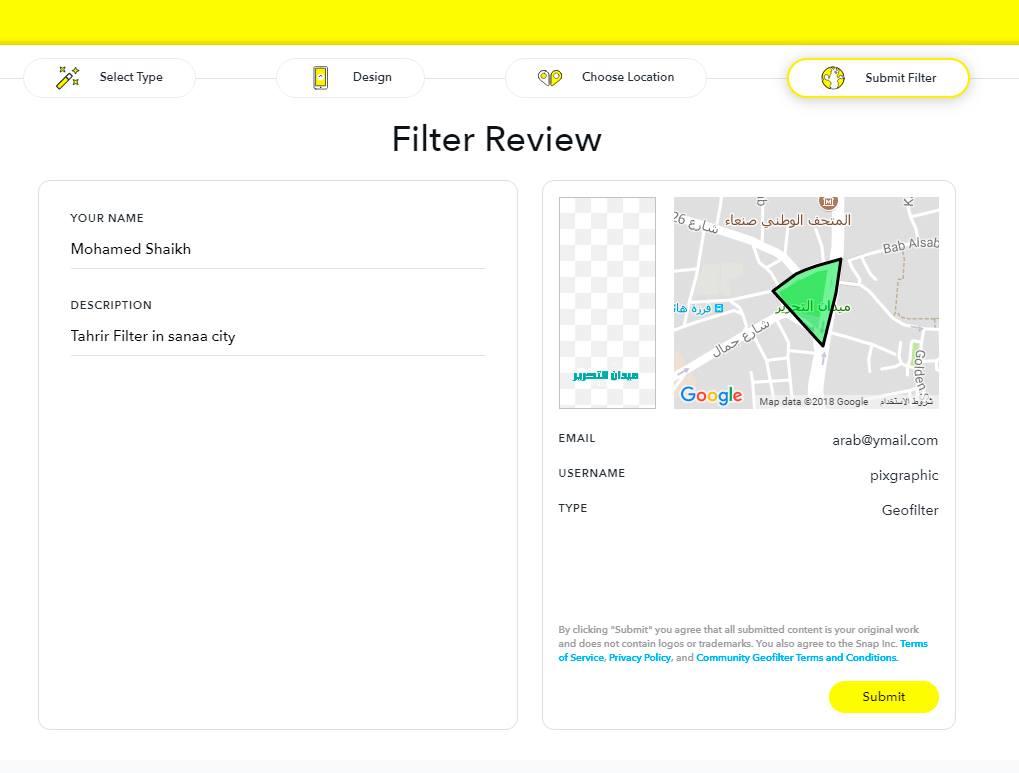The height and width of the screenshot is (773, 1019).
Task: Click the yellow Submit button
Action: pyautogui.click(x=884, y=696)
